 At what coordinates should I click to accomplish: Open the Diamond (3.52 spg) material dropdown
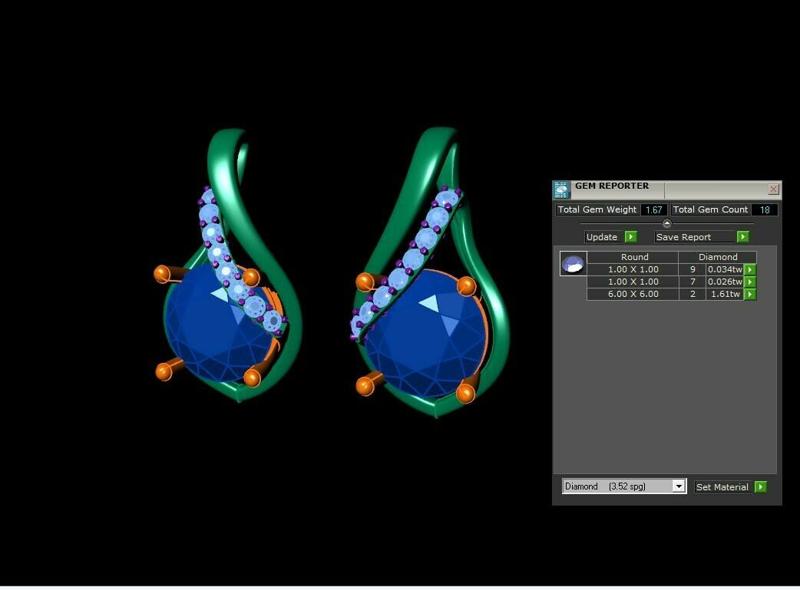tap(678, 486)
